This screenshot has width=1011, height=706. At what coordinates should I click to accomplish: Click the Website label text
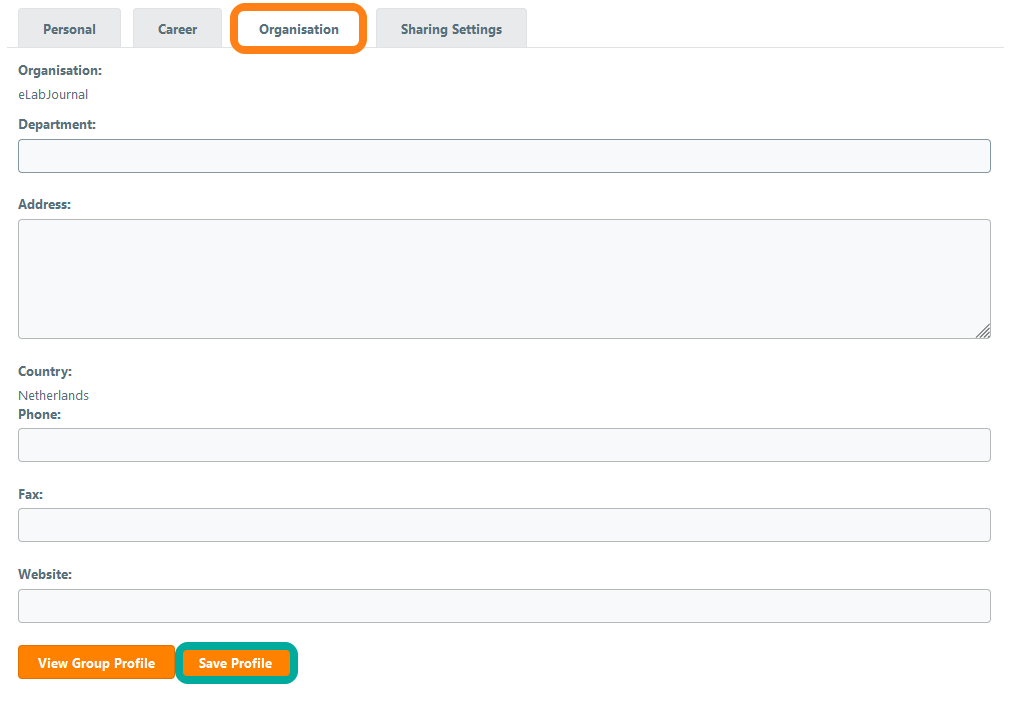click(x=45, y=575)
